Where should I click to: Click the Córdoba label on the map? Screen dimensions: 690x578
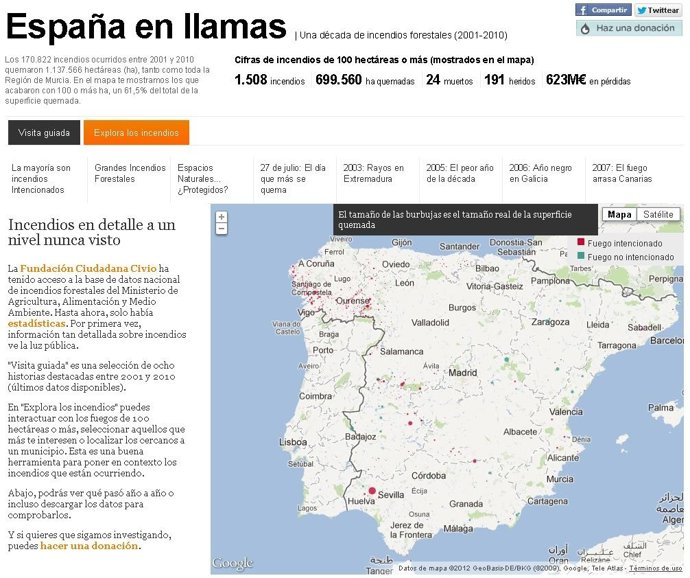(429, 476)
